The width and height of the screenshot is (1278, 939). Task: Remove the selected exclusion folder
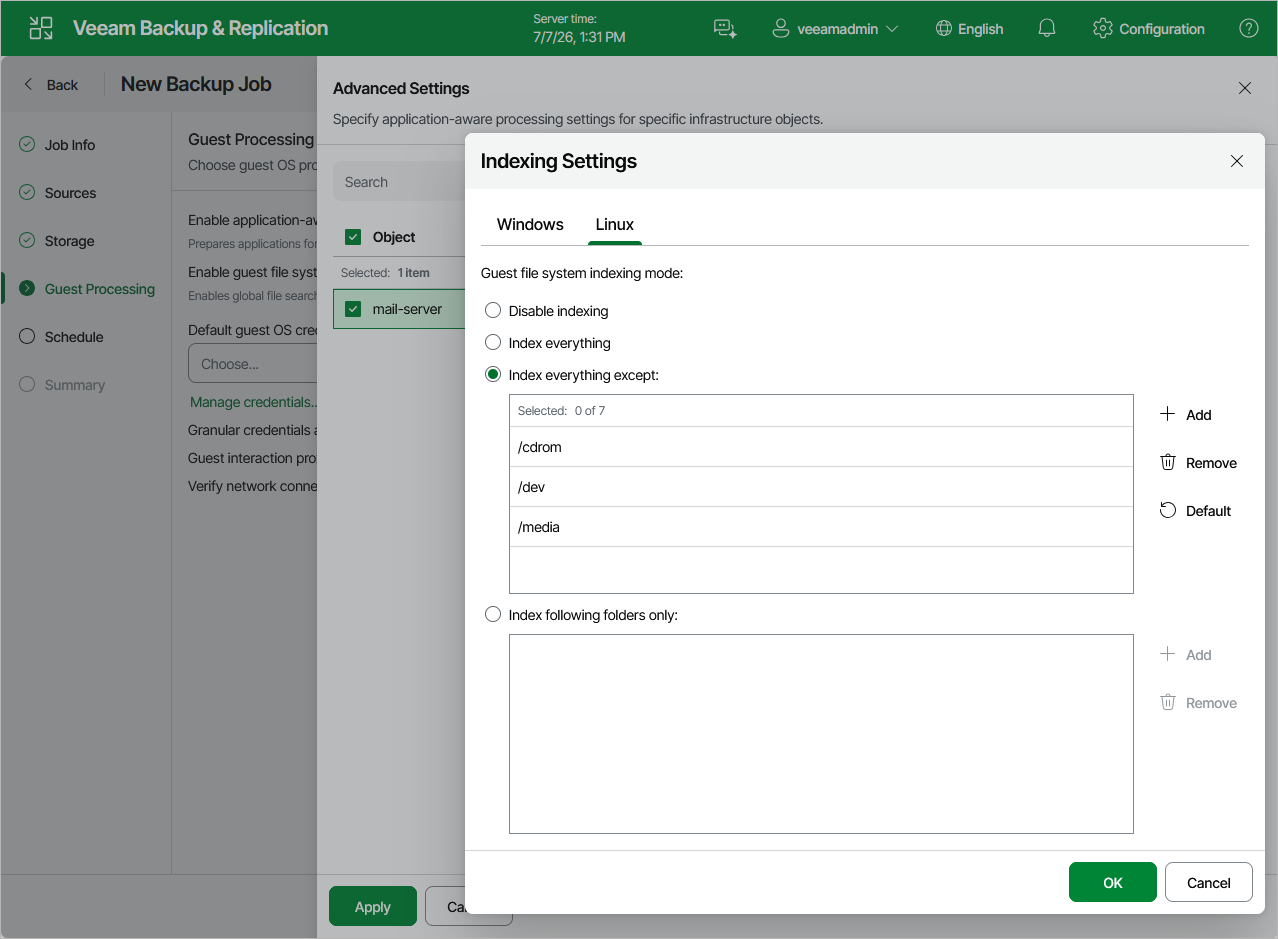point(1198,463)
